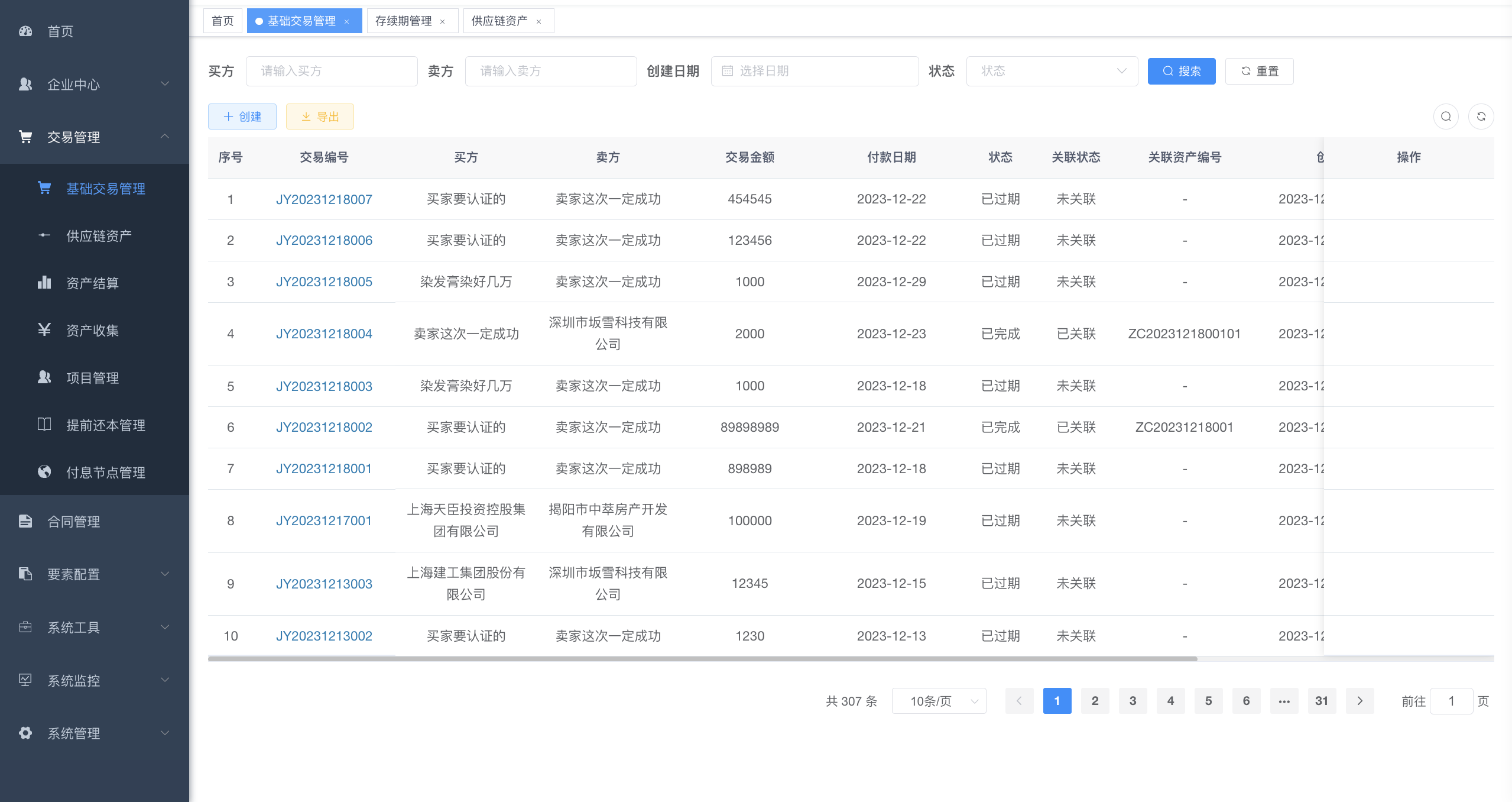Click the 基础交易管理 cart icon
This screenshot has width=1512, height=802.
click(x=44, y=188)
